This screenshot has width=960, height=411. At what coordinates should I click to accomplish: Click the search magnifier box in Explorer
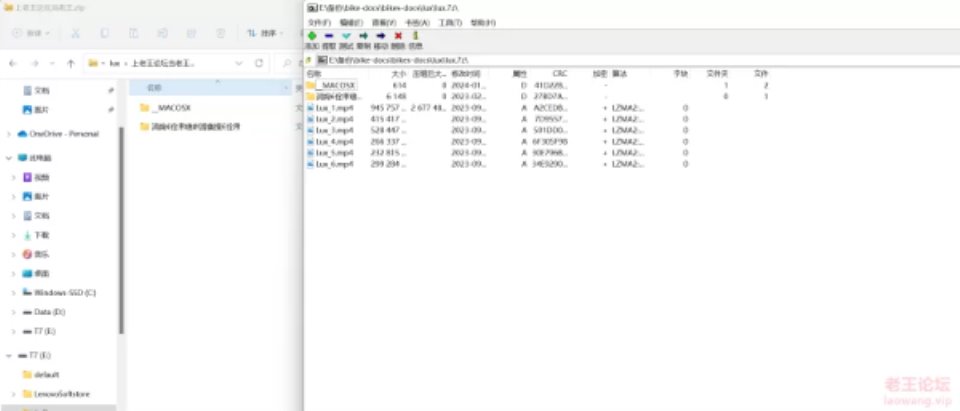pyautogui.click(x=288, y=63)
